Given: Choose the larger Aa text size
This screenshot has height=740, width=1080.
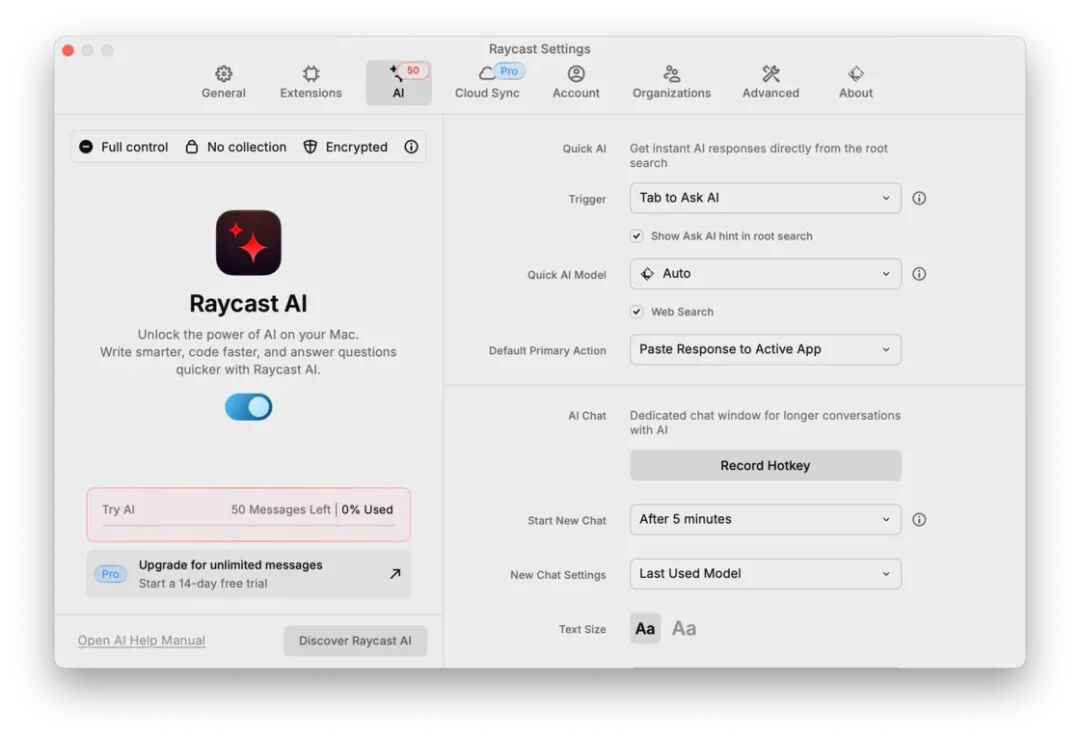Looking at the screenshot, I should [684, 628].
